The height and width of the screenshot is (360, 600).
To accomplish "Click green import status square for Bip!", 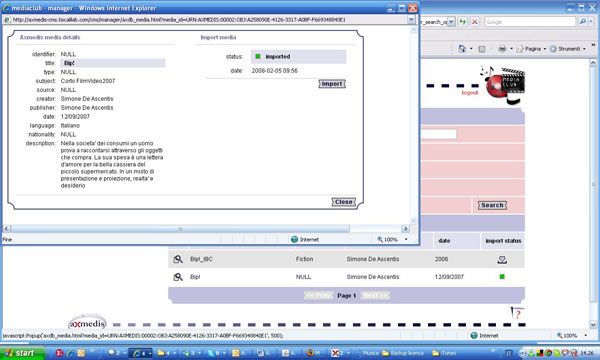I will [502, 277].
